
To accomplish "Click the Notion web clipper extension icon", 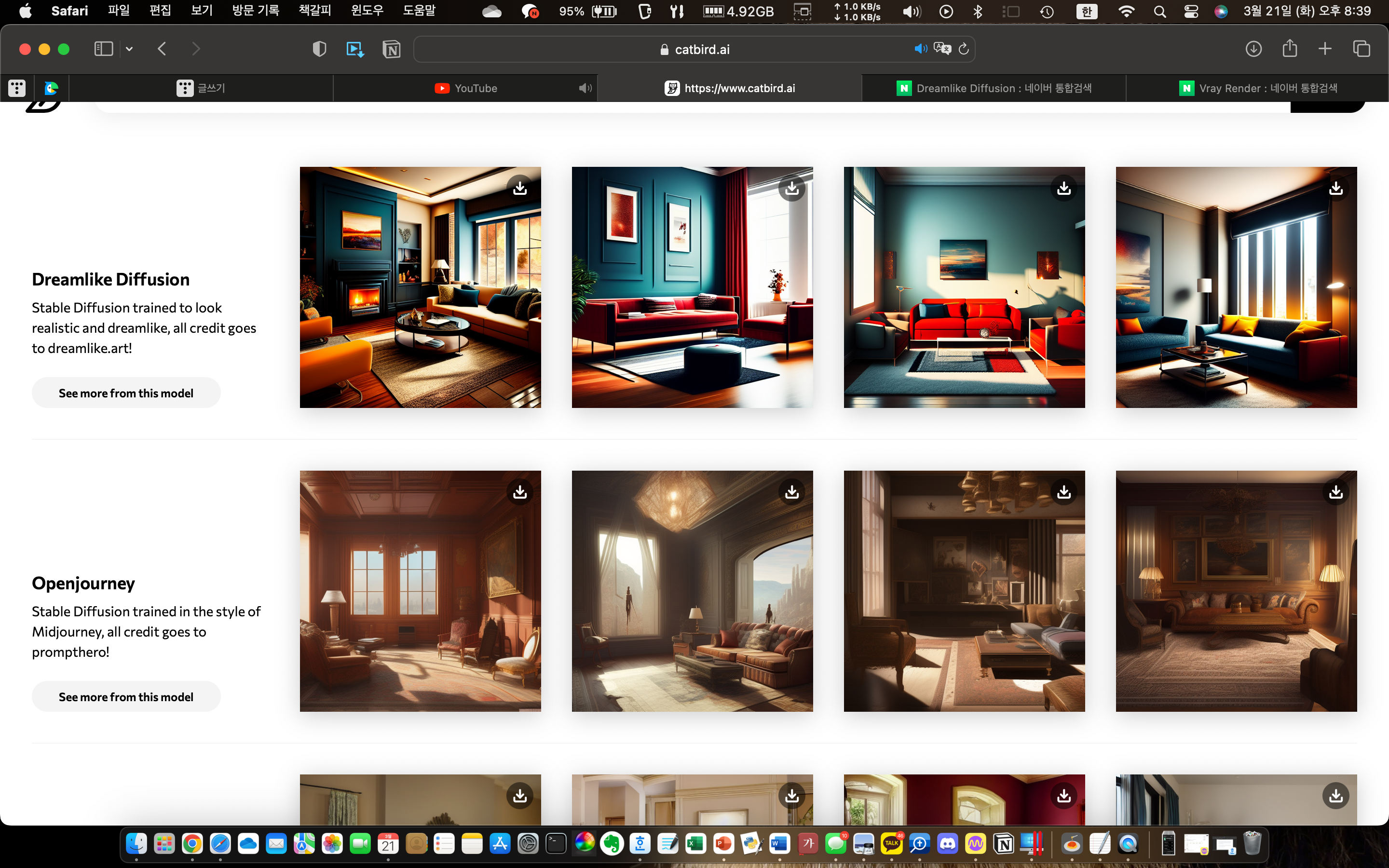I will coord(392,49).
